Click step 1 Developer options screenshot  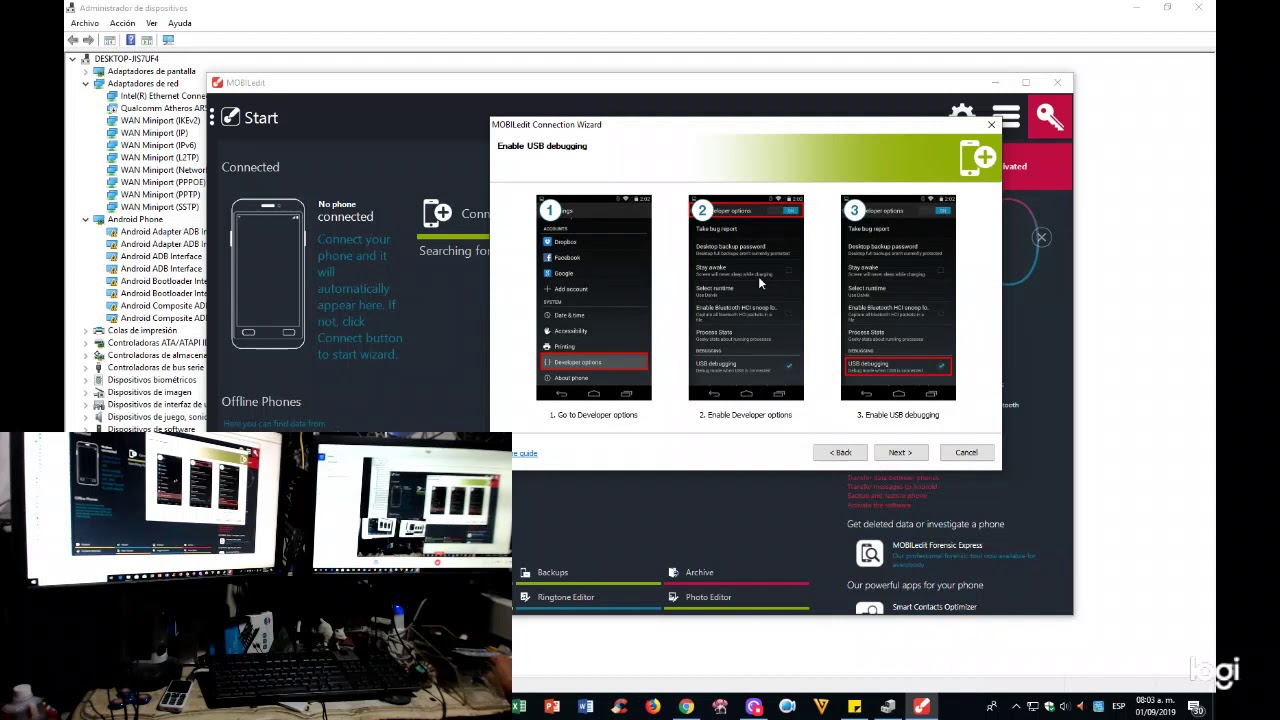coord(594,298)
